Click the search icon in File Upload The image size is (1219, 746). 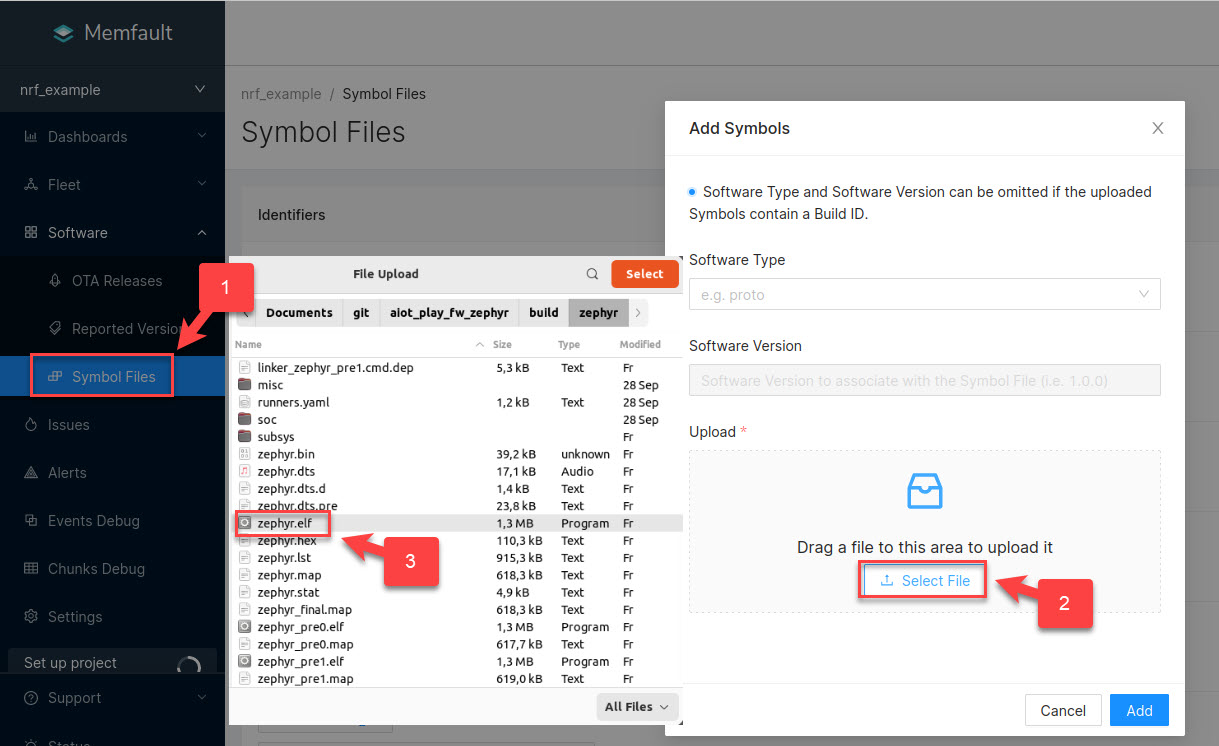pos(592,274)
